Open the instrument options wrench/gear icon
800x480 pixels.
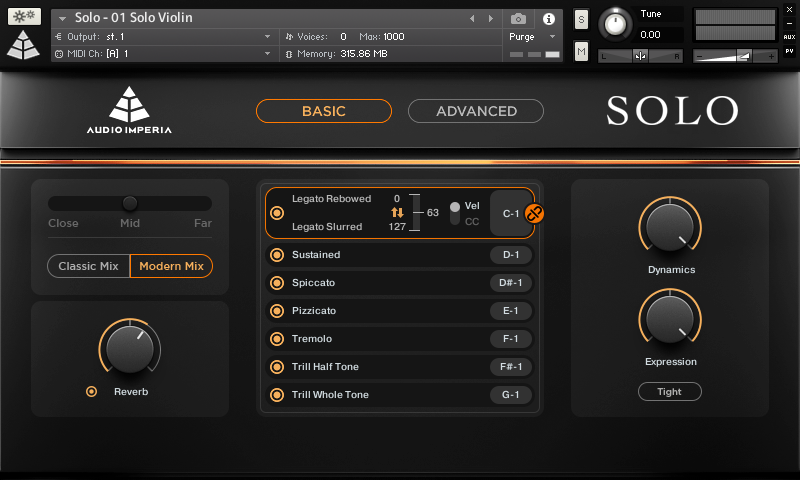pos(24,16)
